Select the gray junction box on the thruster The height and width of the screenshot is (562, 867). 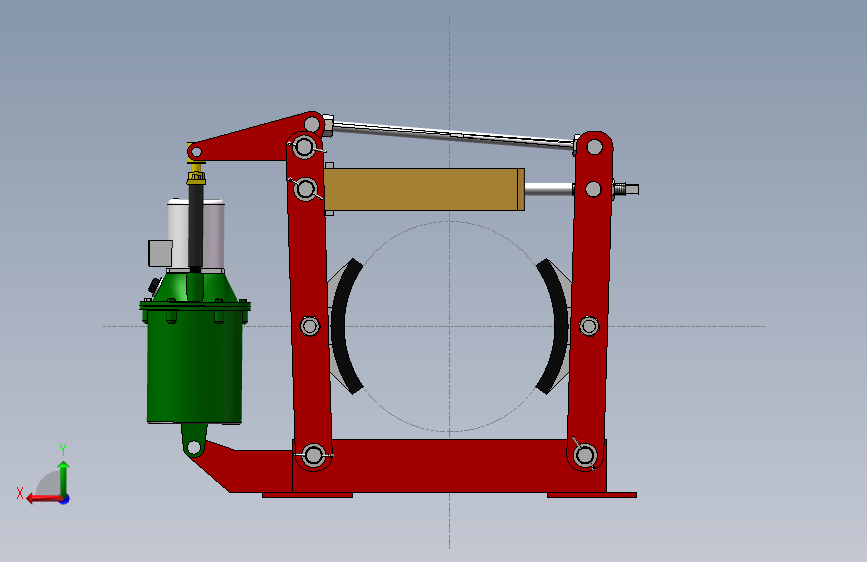[x=160, y=253]
